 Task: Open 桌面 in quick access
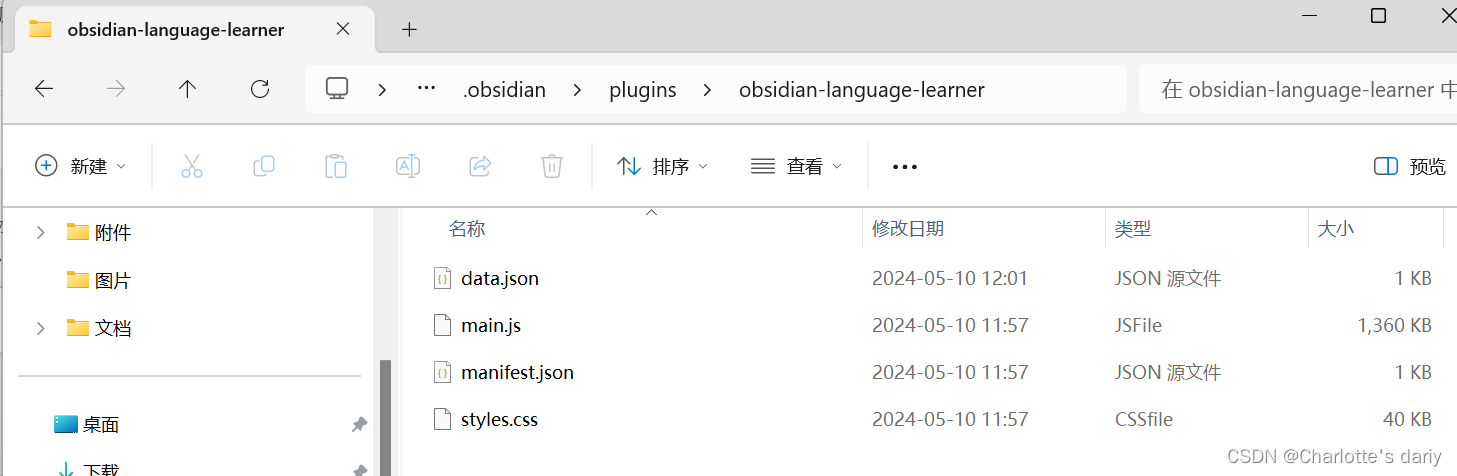(87, 425)
